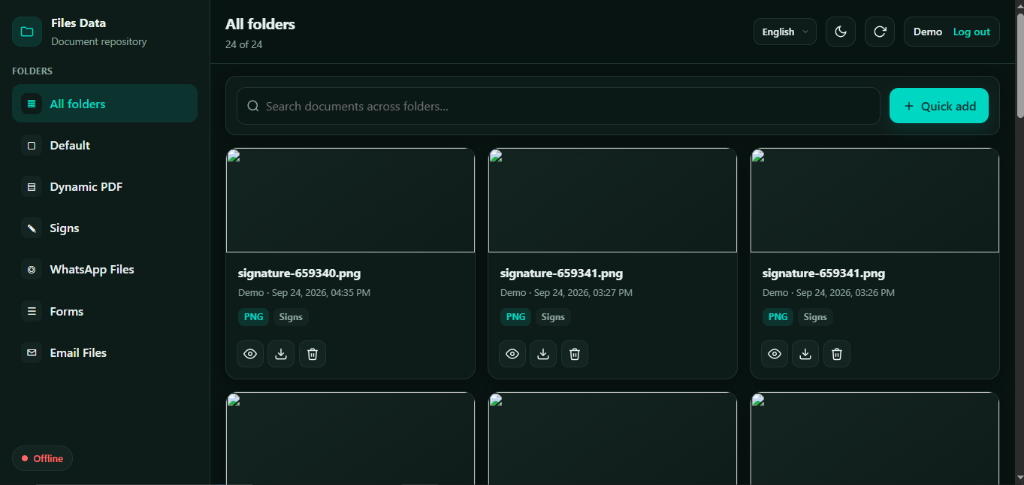Click the Files Data folder logo icon
Viewport: 1024px width, 485px height.
pos(27,32)
